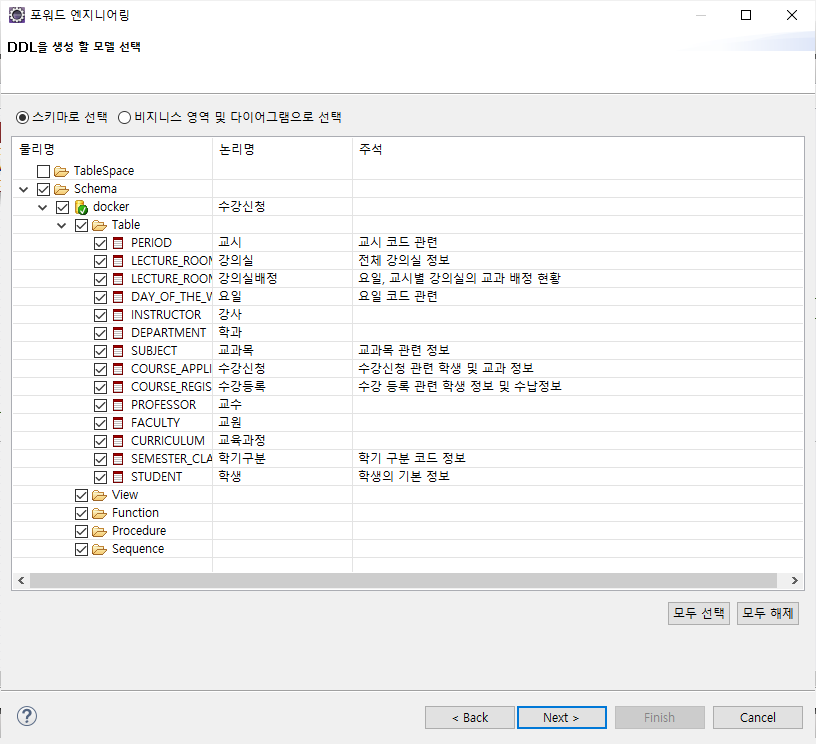Click the 강의실배정 LECTURE_ROOM table icon
Image resolution: width=816 pixels, height=744 pixels.
[118, 279]
